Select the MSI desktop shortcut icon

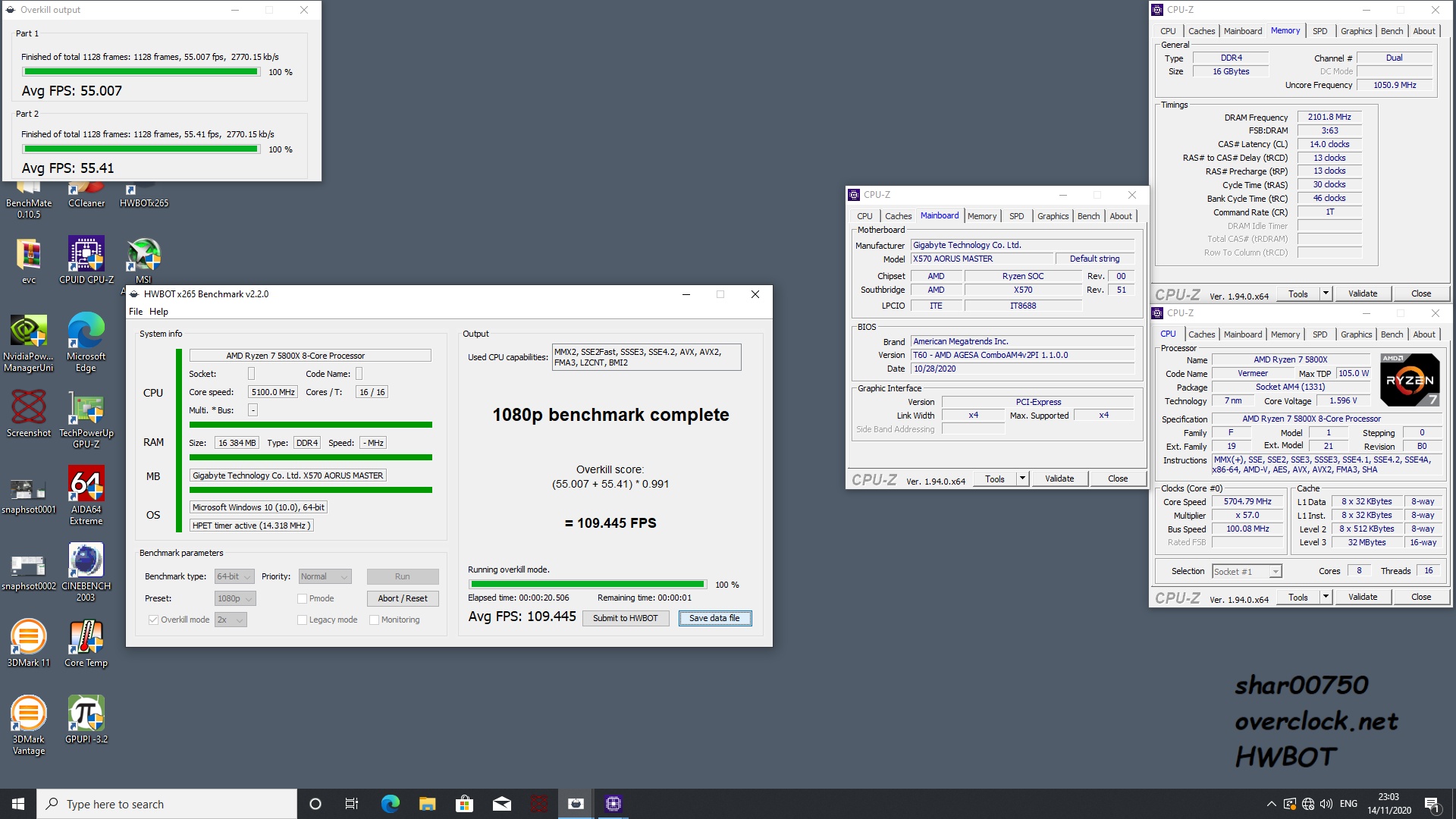coord(143,260)
